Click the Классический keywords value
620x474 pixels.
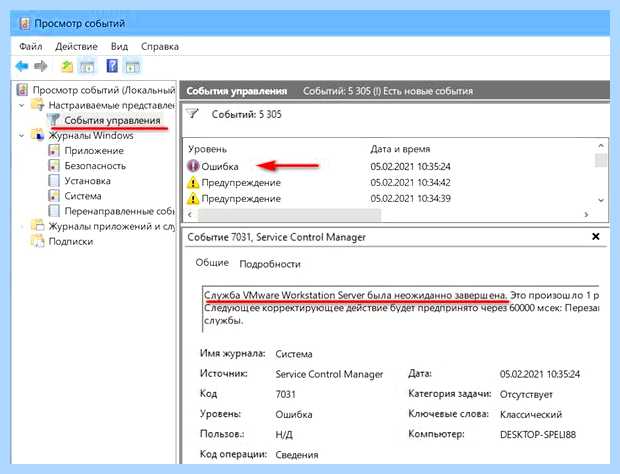pyautogui.click(x=531, y=414)
